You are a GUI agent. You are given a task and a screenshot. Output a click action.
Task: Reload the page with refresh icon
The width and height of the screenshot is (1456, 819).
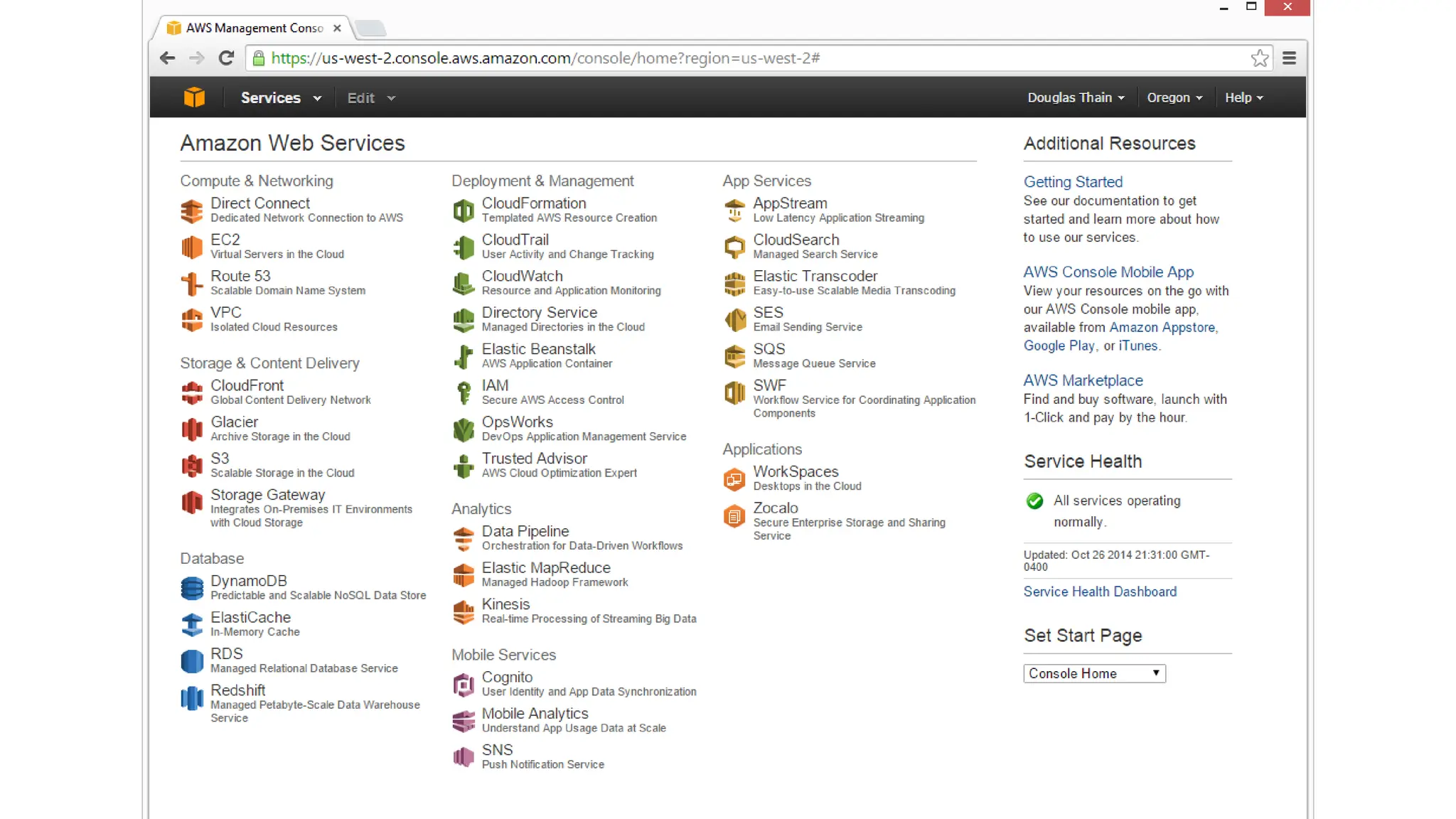click(226, 58)
